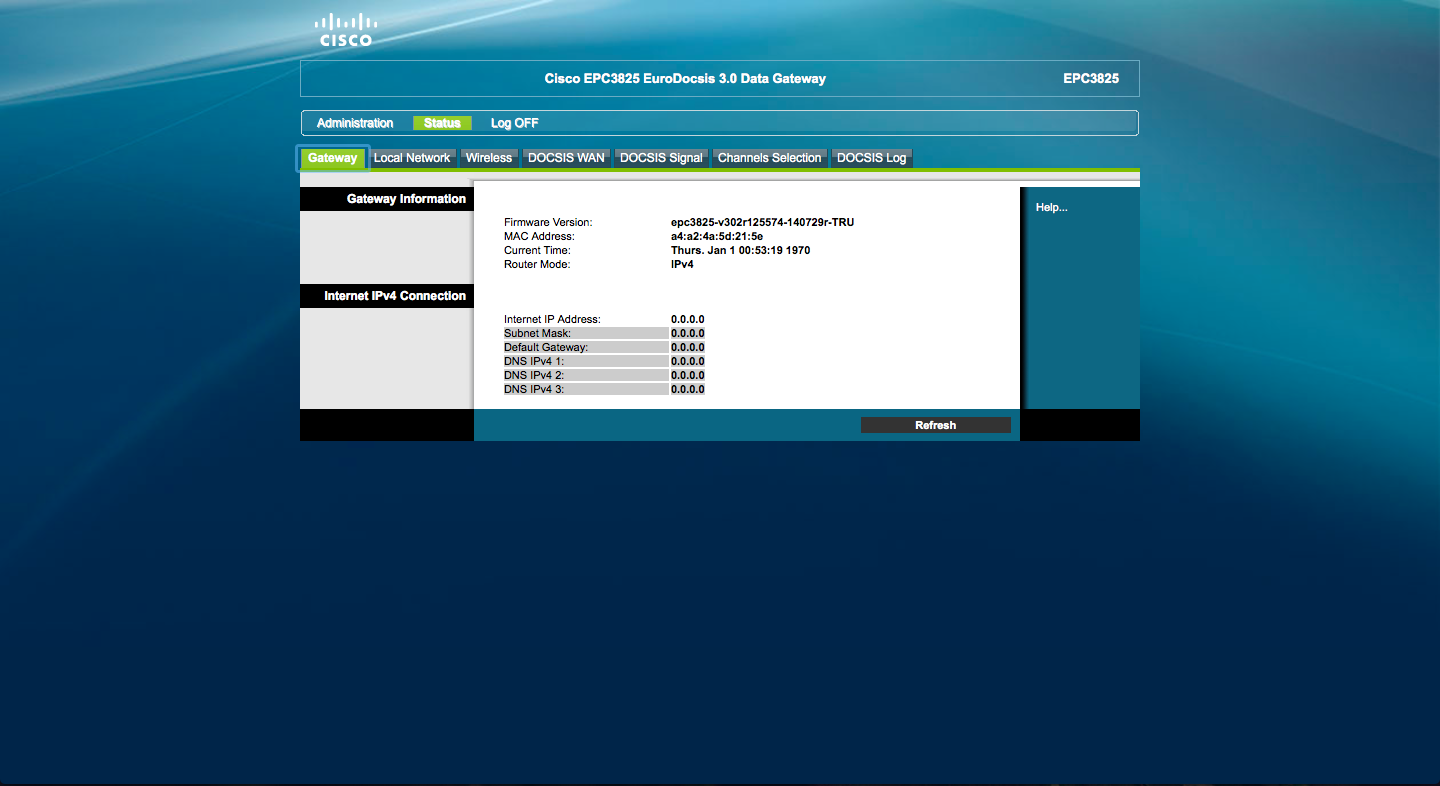Click the Internet IP Address 0.0.0.0 value
This screenshot has width=1440, height=786.
pyautogui.click(x=688, y=319)
